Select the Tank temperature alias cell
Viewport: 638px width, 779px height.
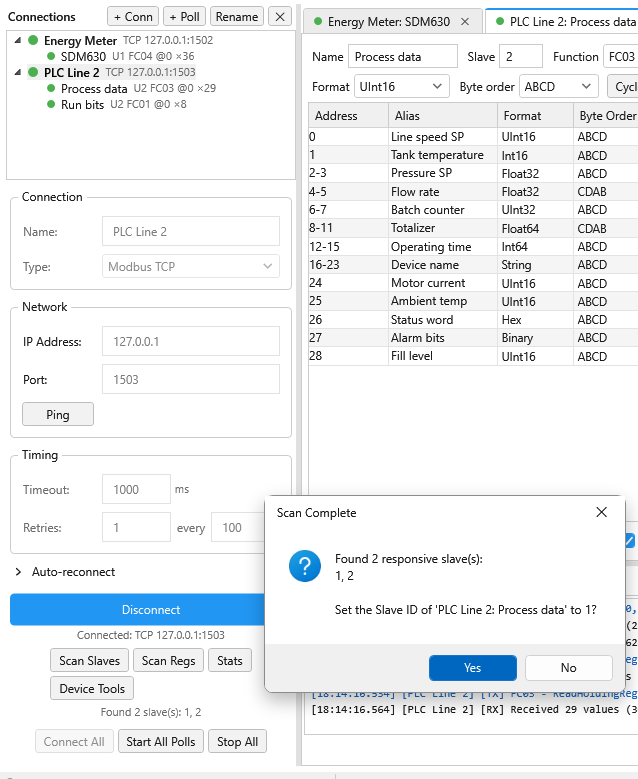pyautogui.click(x=443, y=155)
